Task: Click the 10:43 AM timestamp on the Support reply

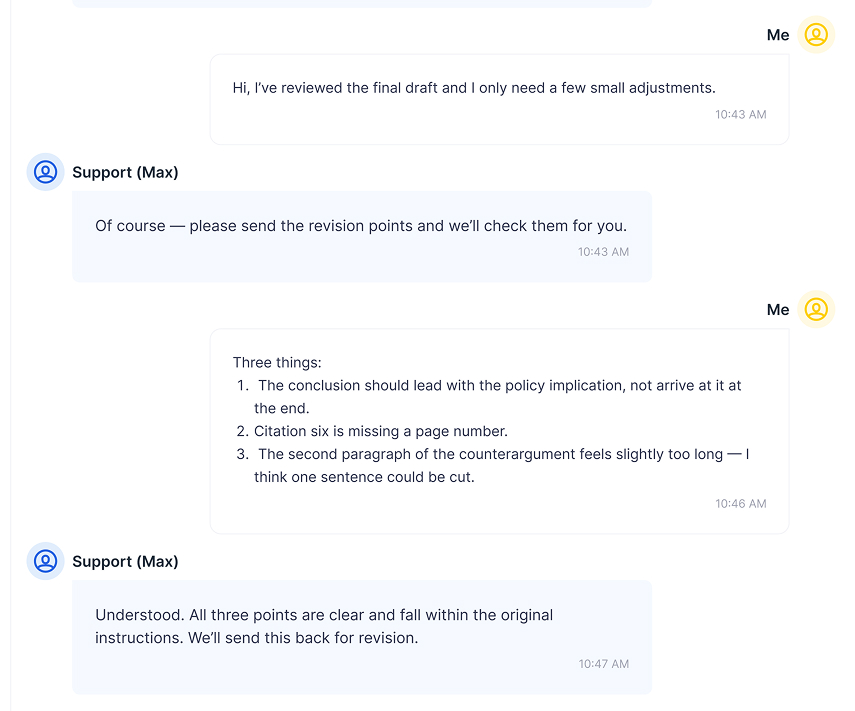Action: click(603, 252)
